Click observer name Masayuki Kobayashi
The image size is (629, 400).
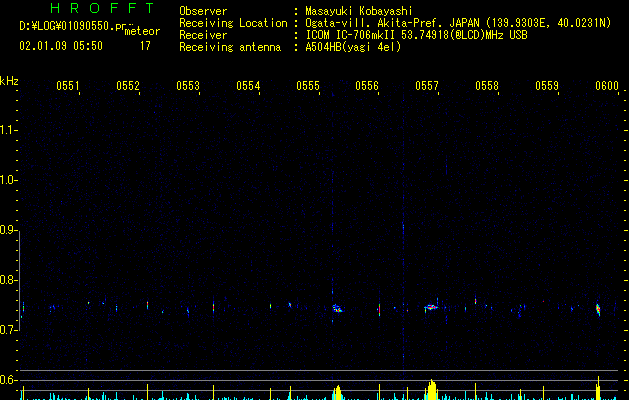[358, 11]
